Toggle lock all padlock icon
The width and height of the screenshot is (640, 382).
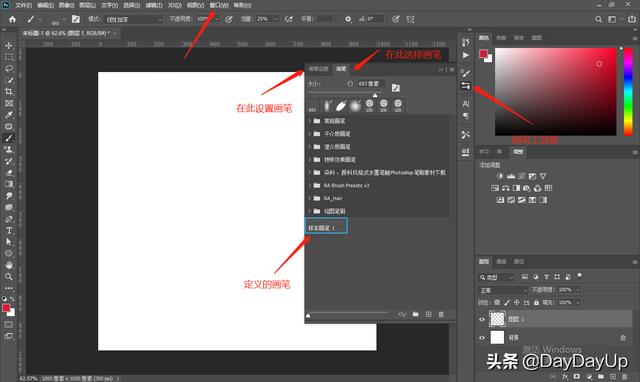(x=536, y=302)
